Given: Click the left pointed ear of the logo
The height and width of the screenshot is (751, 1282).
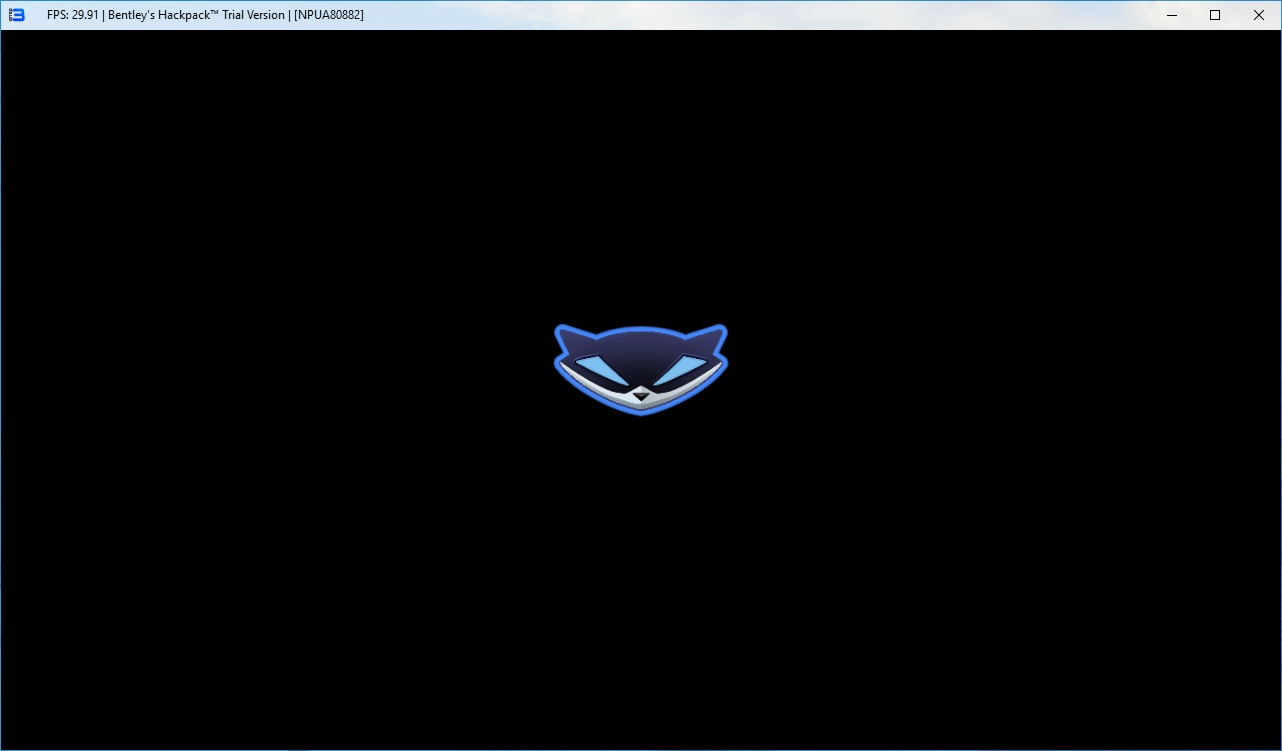Looking at the screenshot, I should click(567, 336).
